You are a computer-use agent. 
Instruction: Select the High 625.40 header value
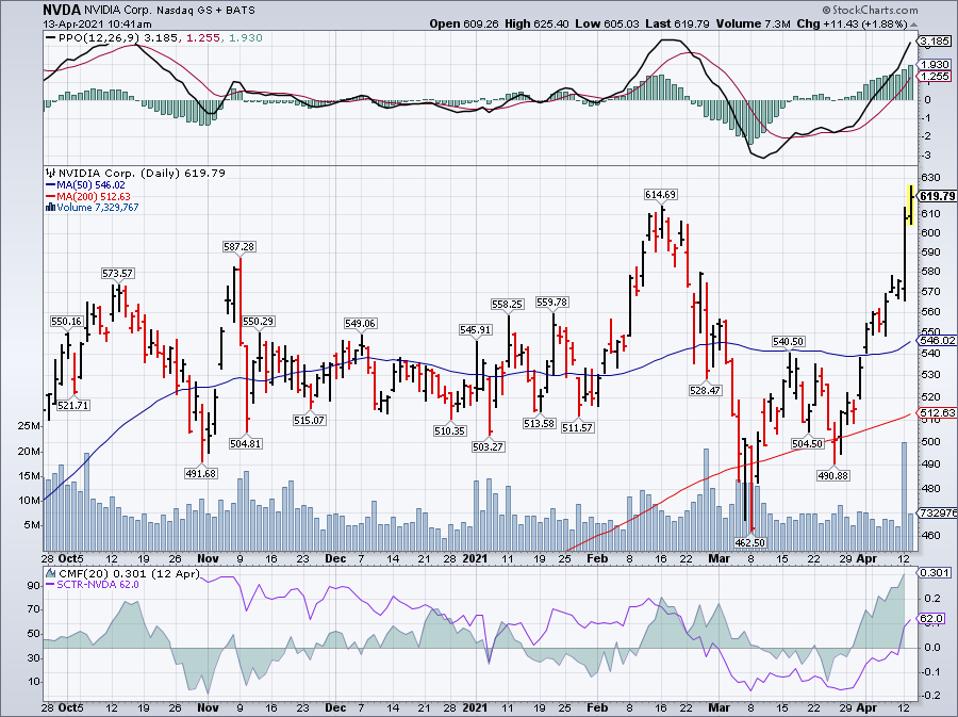point(536,24)
